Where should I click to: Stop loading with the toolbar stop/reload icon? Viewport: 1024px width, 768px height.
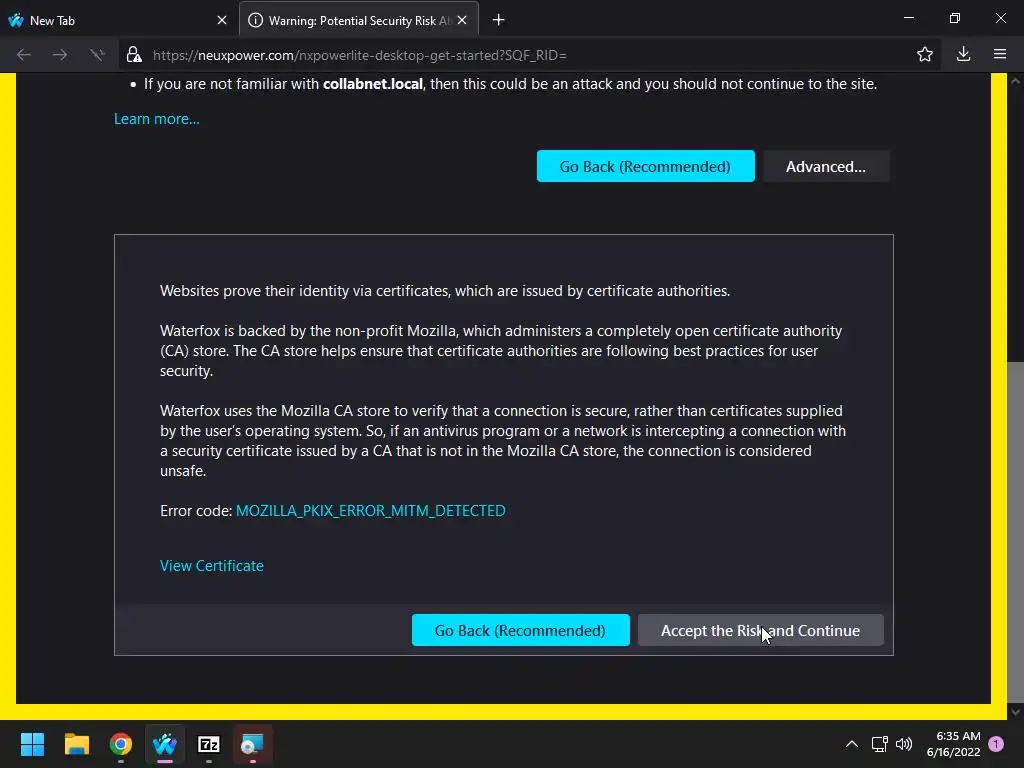point(97,55)
